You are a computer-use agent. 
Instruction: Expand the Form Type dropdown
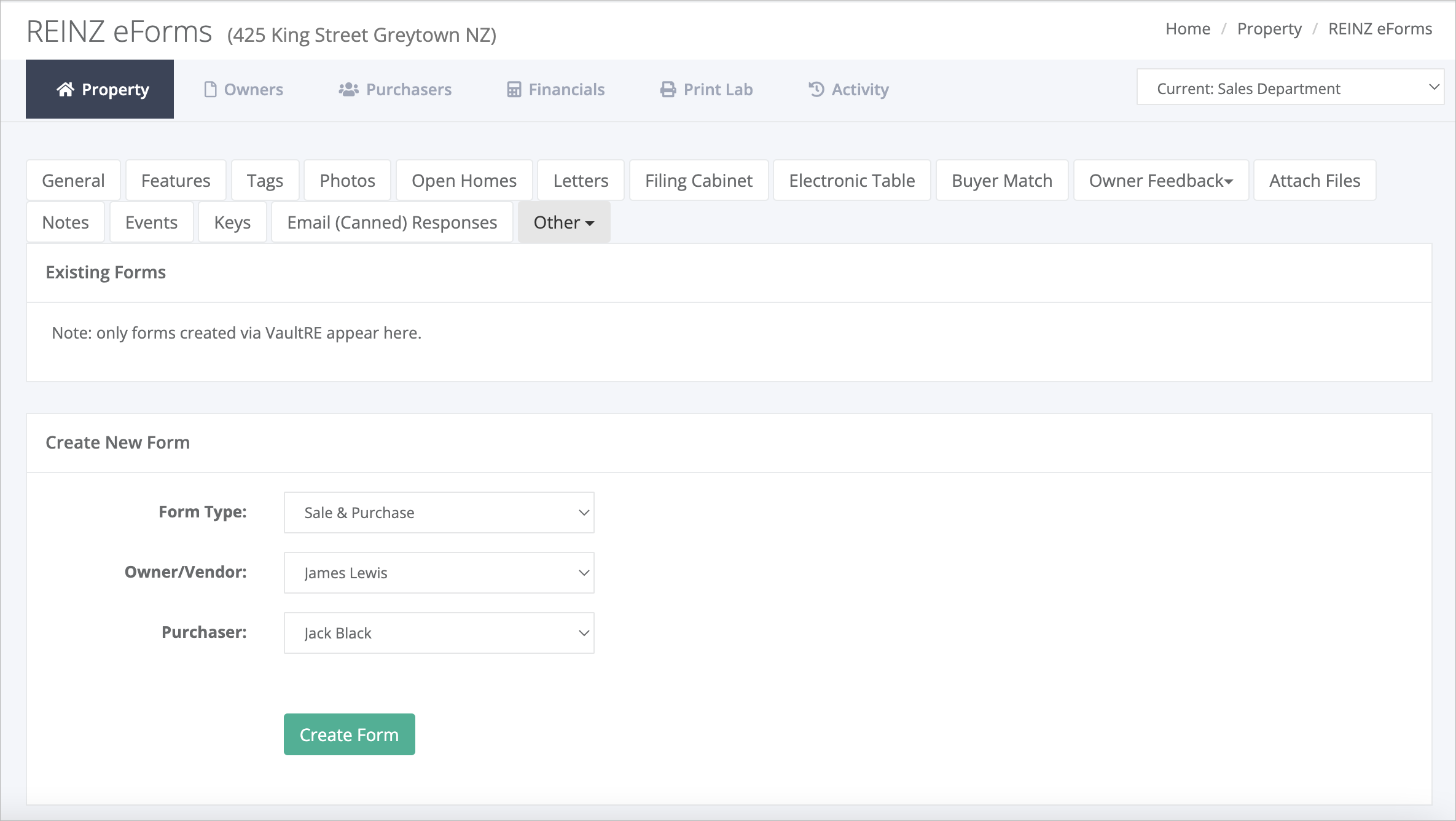pos(439,513)
